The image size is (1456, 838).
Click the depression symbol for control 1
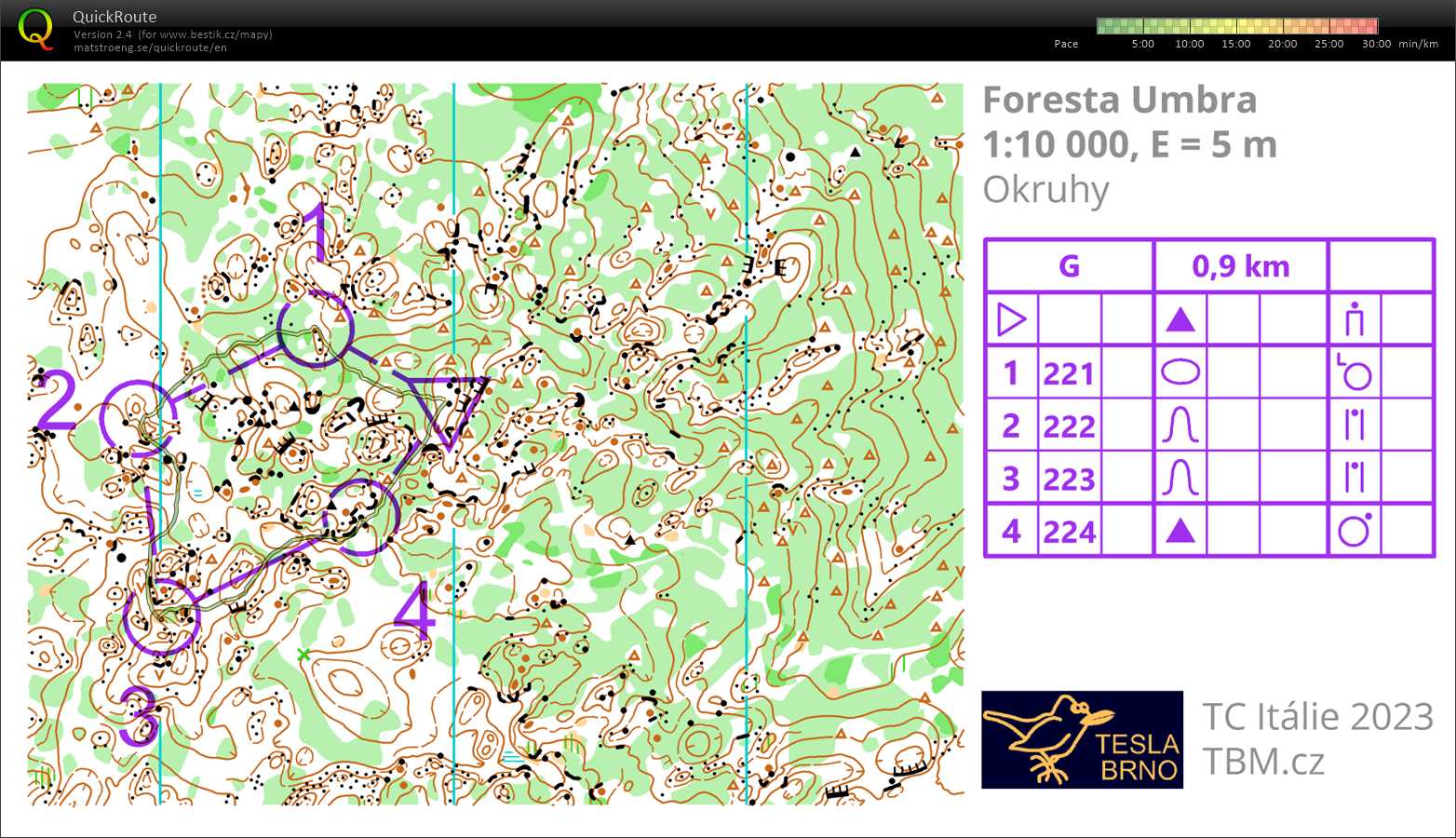pyautogui.click(x=1180, y=372)
